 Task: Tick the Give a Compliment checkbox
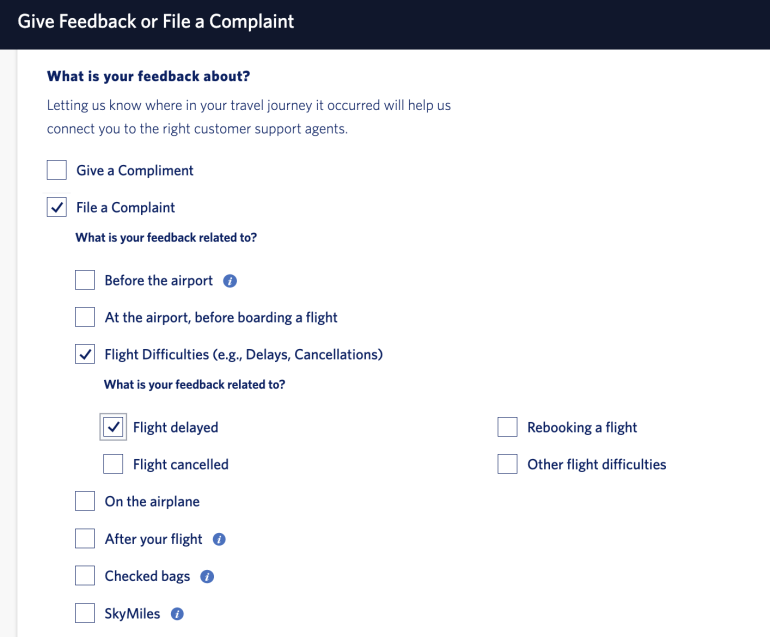[x=57, y=170]
